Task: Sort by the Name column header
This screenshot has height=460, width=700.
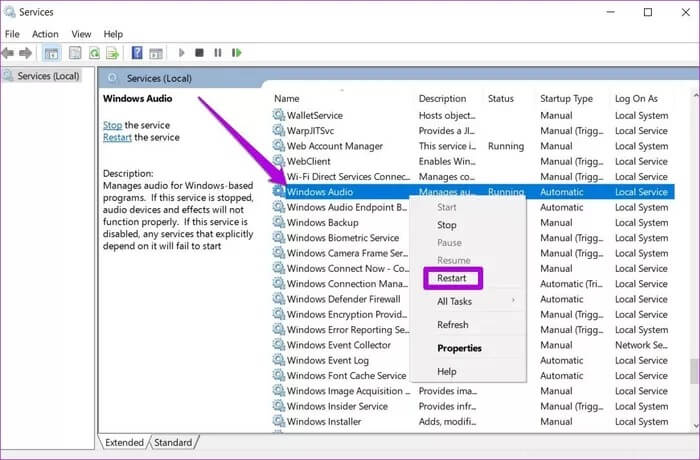Action: tap(287, 99)
